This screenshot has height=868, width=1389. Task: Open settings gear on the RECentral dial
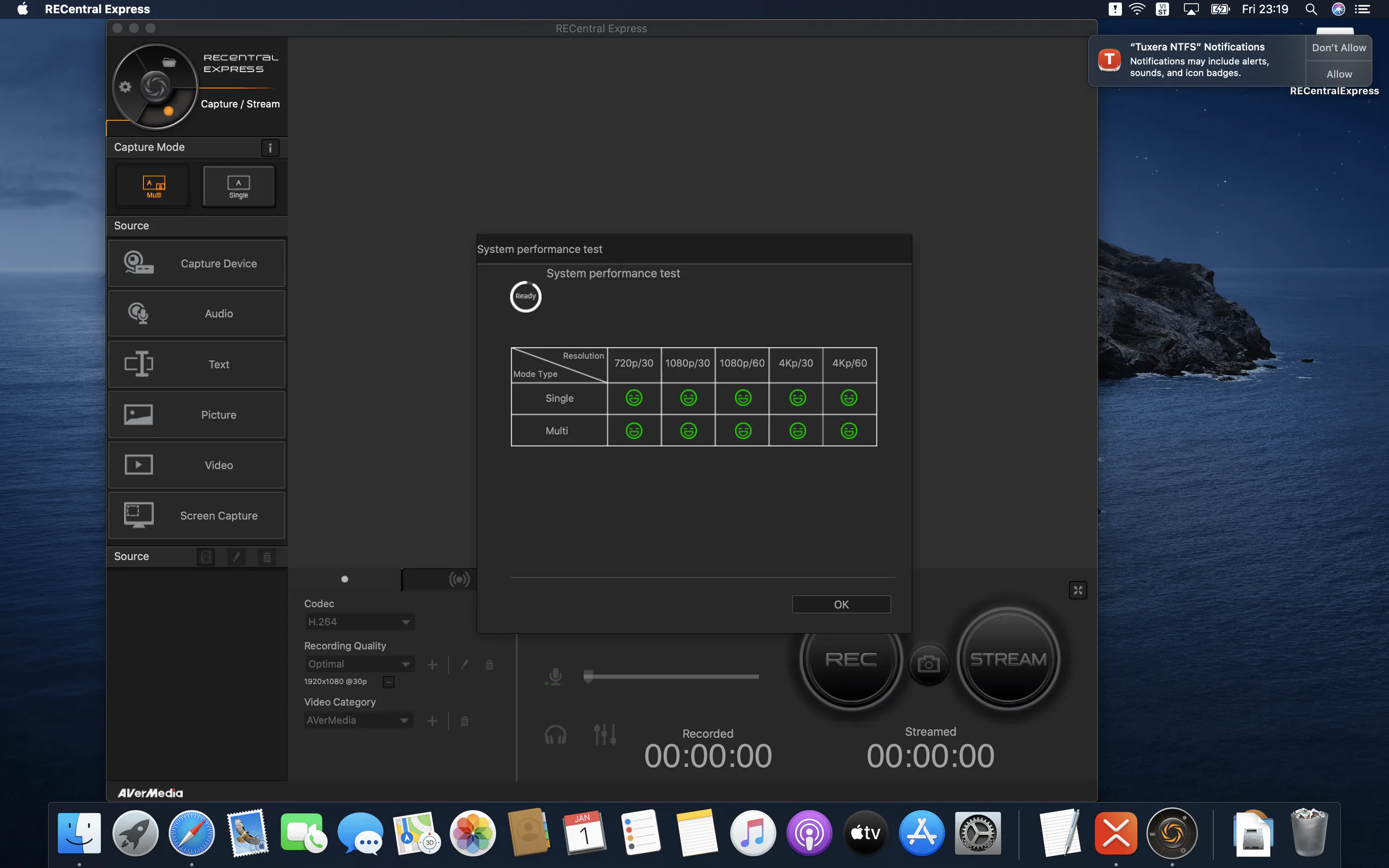point(125,87)
